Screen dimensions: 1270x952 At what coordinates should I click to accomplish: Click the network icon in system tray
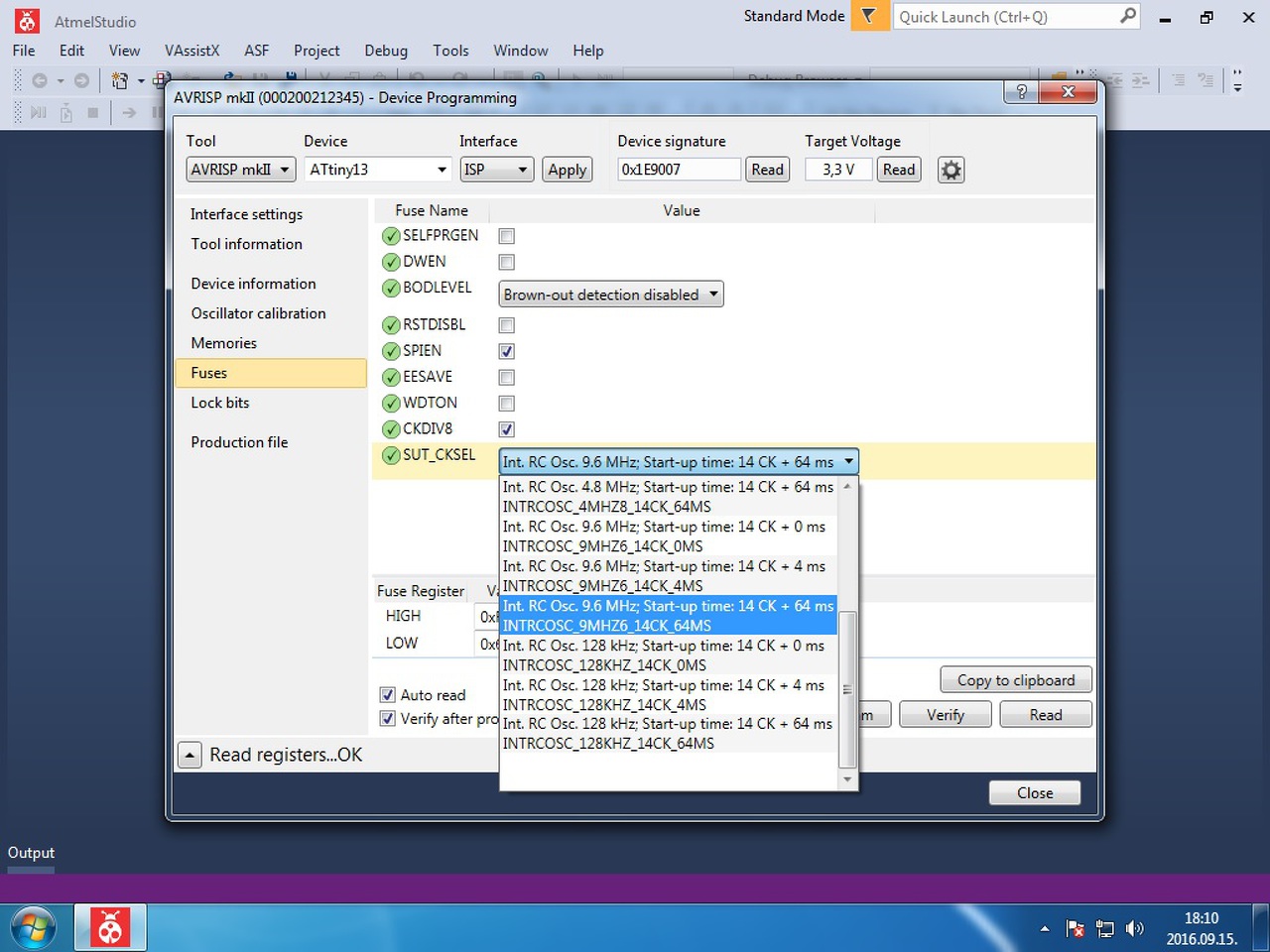[x=1104, y=928]
